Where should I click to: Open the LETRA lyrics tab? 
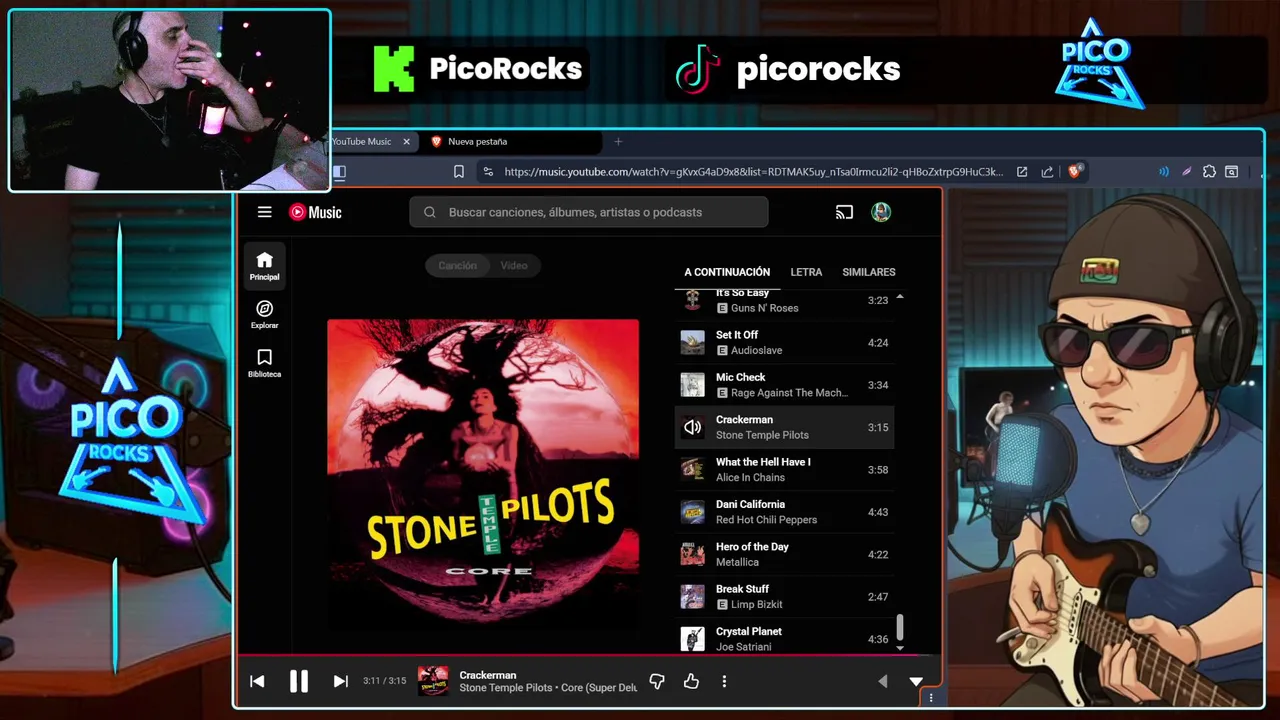click(x=806, y=272)
